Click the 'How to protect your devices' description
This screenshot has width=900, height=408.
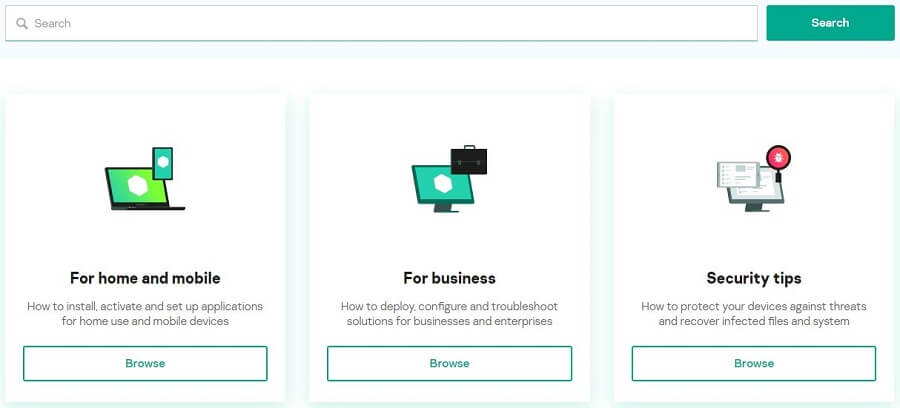754,313
